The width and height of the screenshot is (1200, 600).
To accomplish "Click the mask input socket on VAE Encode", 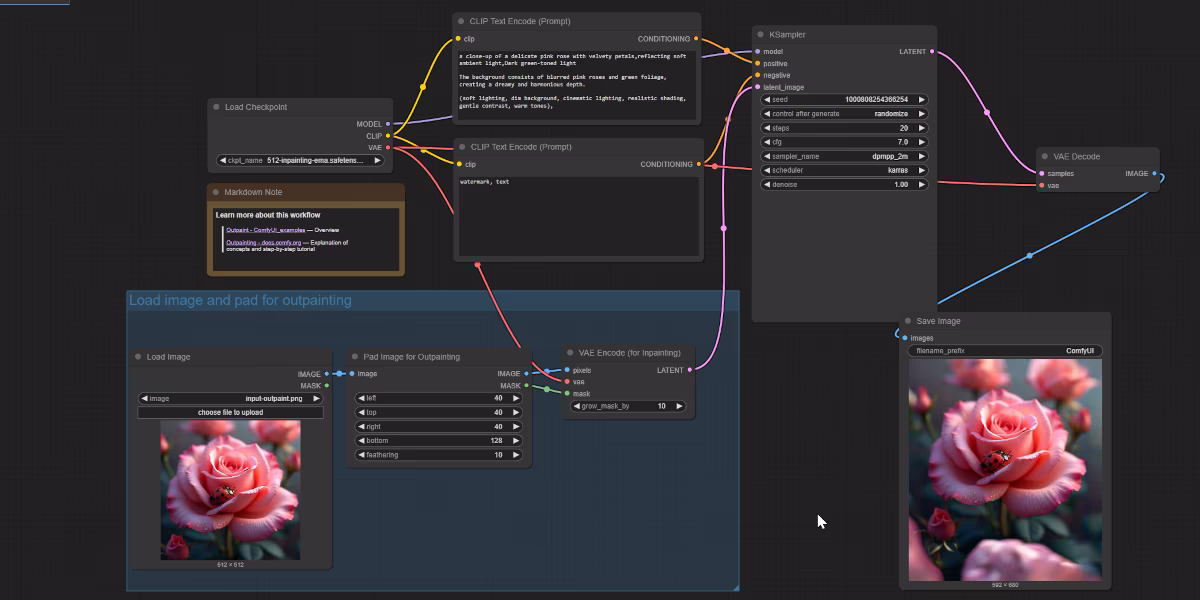I will [566, 393].
